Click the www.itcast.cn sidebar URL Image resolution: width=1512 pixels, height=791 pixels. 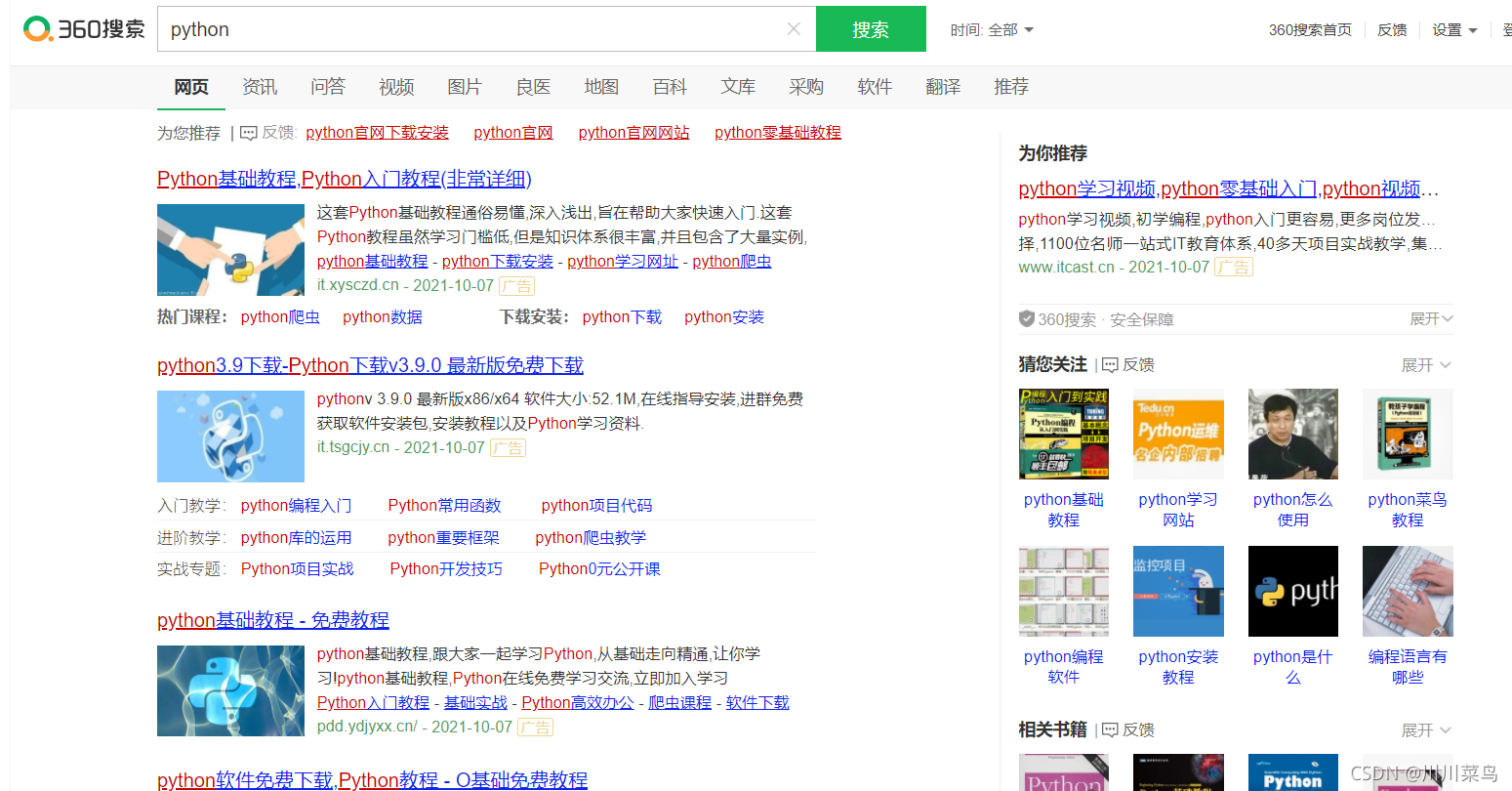pyautogui.click(x=1066, y=267)
